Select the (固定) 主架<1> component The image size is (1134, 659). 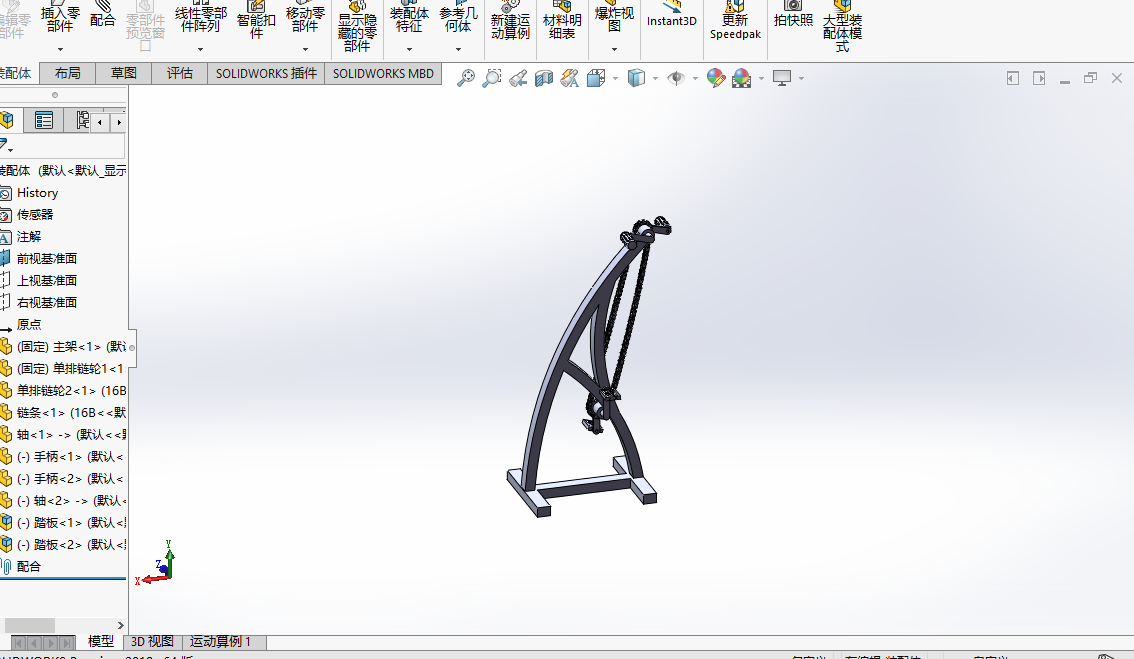click(71, 347)
